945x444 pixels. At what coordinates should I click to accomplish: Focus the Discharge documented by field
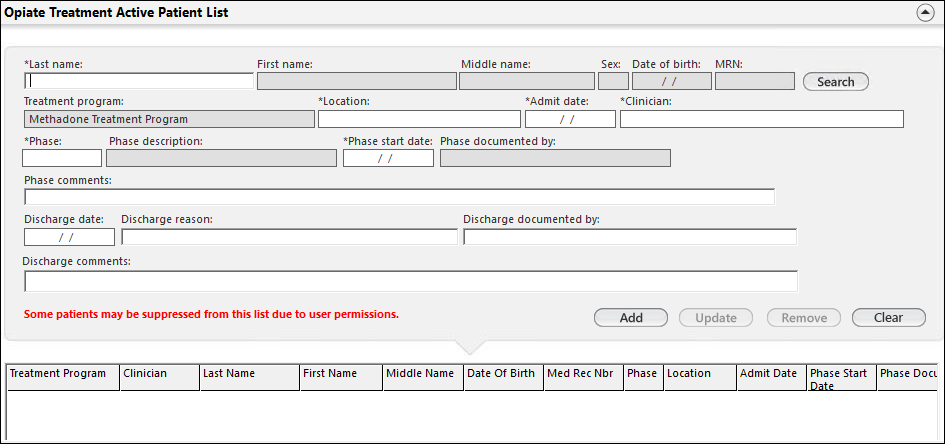630,237
